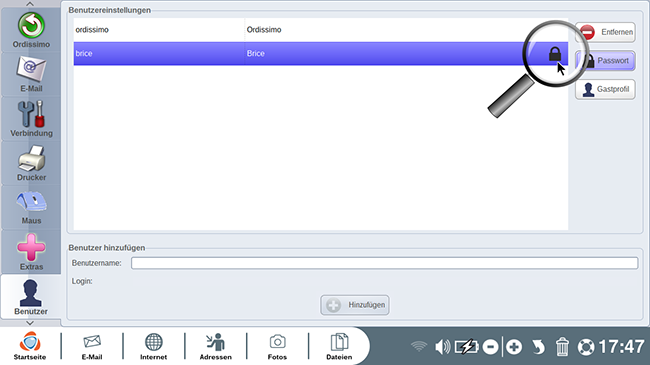Click the Entfernen remove button
Screen dimensions: 650x365
605,32
